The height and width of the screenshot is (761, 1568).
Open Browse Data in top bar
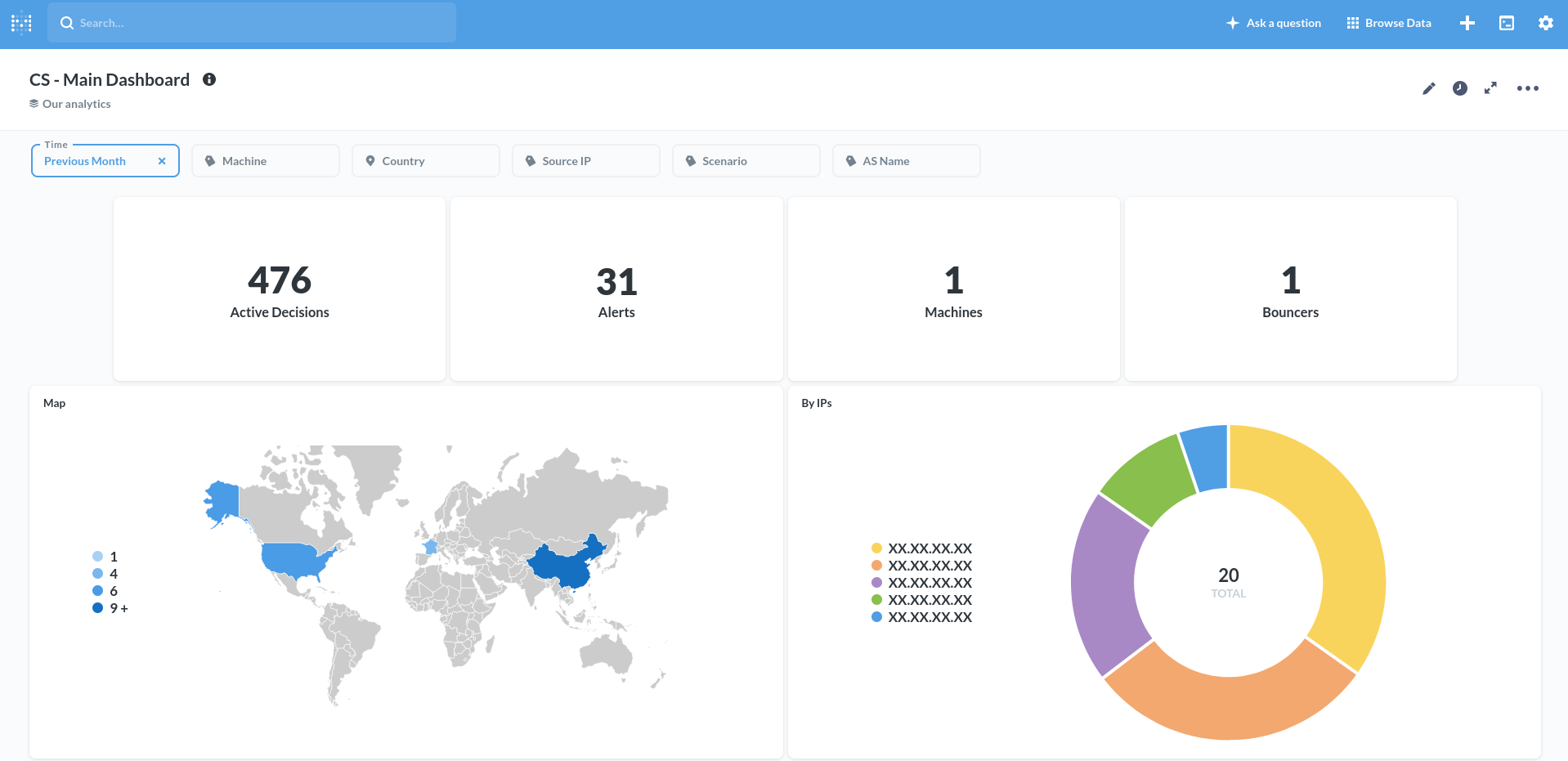(x=1389, y=24)
